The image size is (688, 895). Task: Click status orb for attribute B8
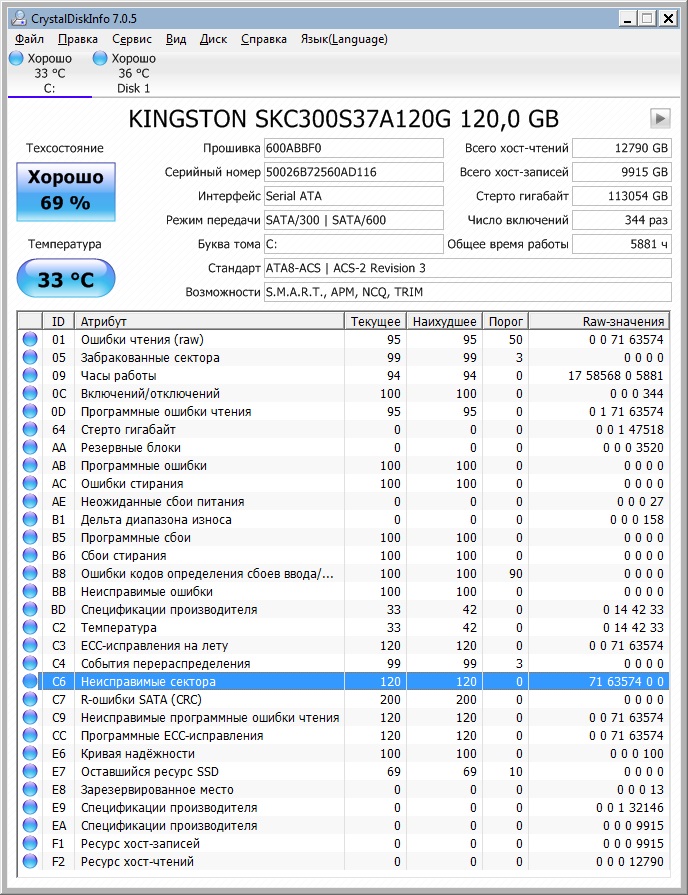tap(30, 573)
